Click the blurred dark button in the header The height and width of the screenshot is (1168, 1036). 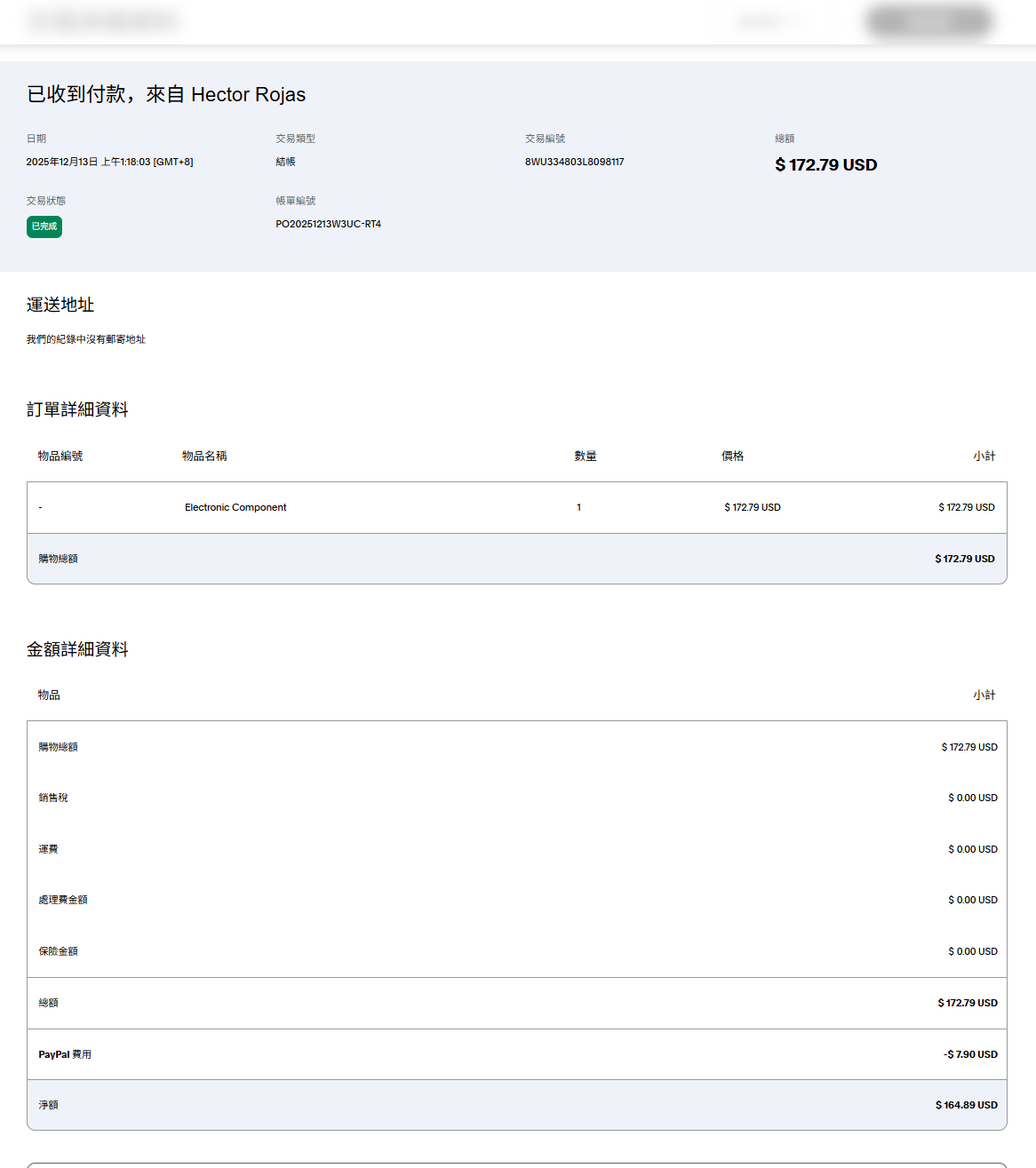pyautogui.click(x=928, y=21)
